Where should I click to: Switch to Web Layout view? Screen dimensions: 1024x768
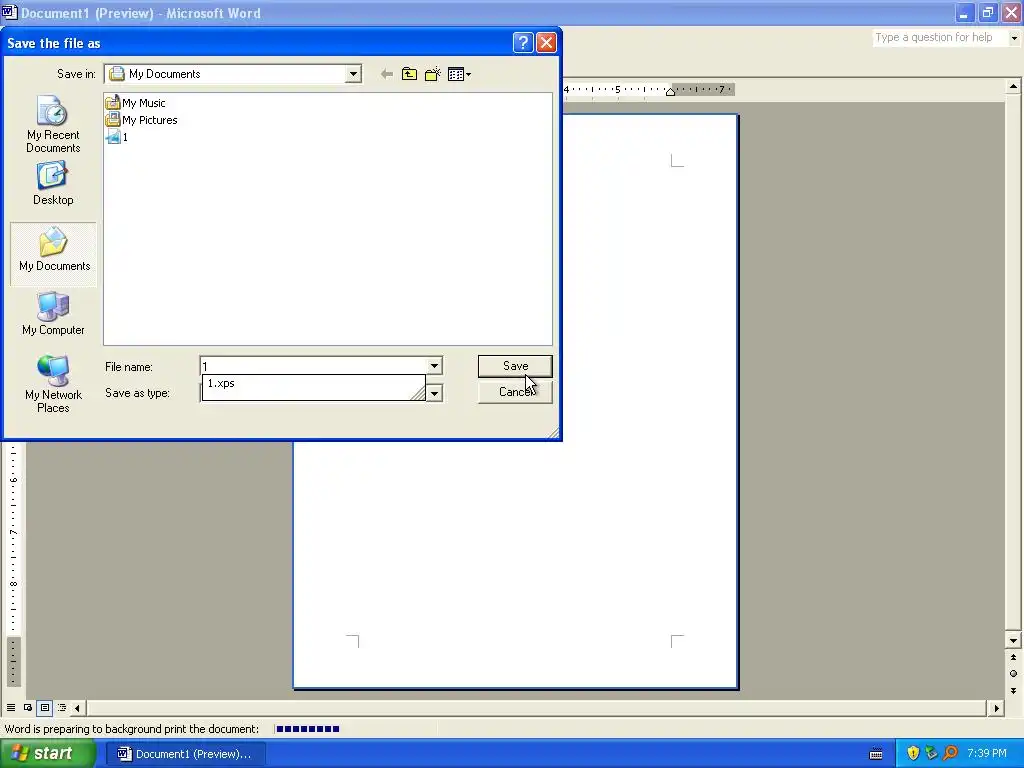click(x=28, y=708)
